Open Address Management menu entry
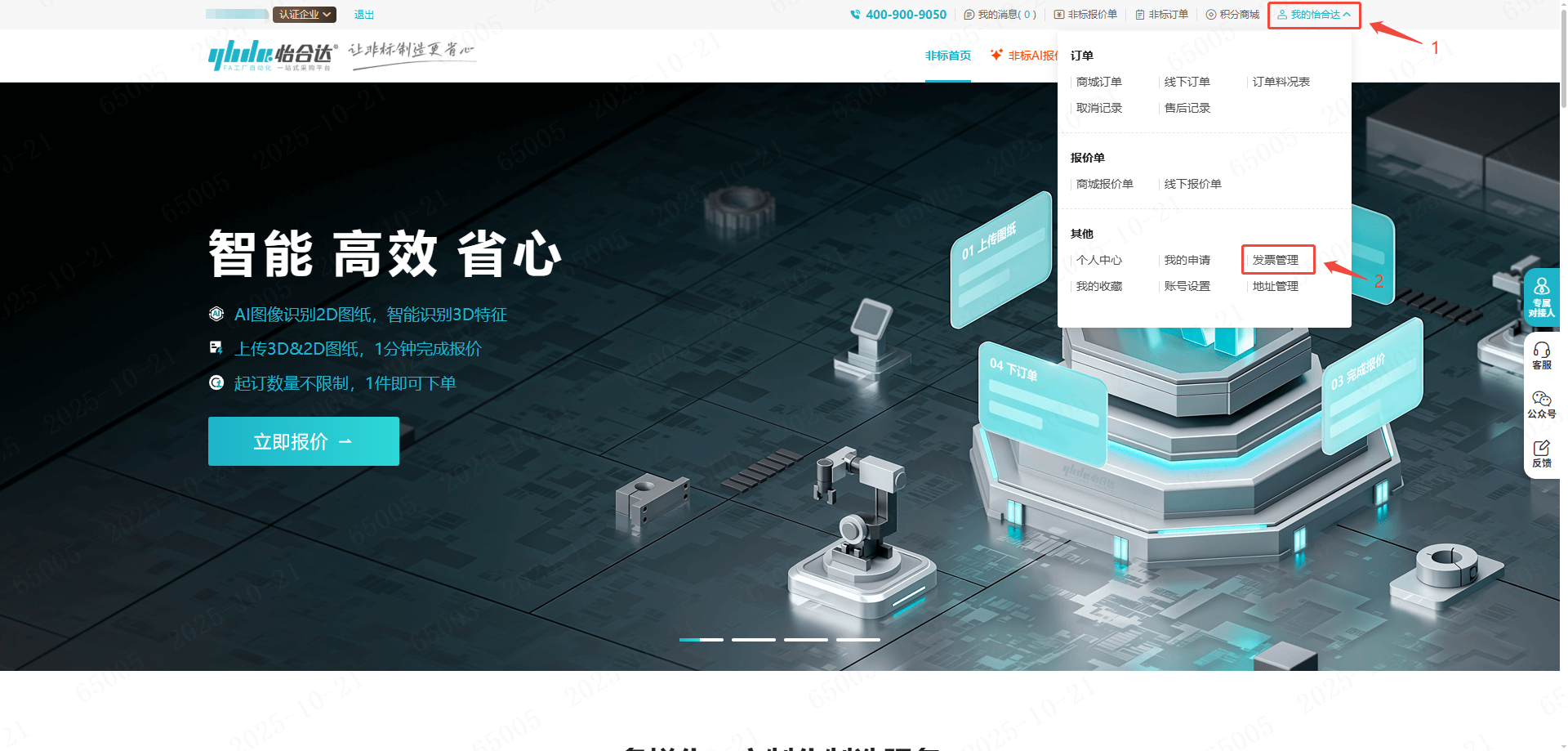The height and width of the screenshot is (751, 1568). [1276, 286]
